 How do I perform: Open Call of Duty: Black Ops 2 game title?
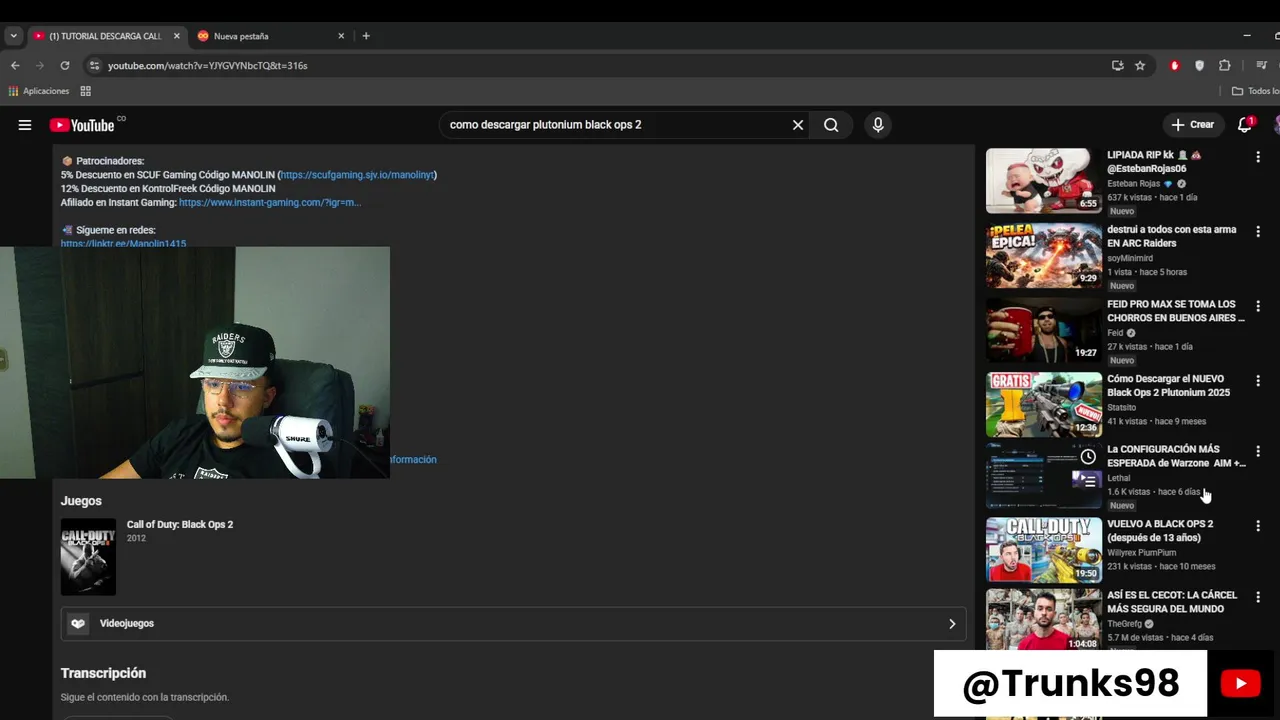pyautogui.click(x=180, y=525)
